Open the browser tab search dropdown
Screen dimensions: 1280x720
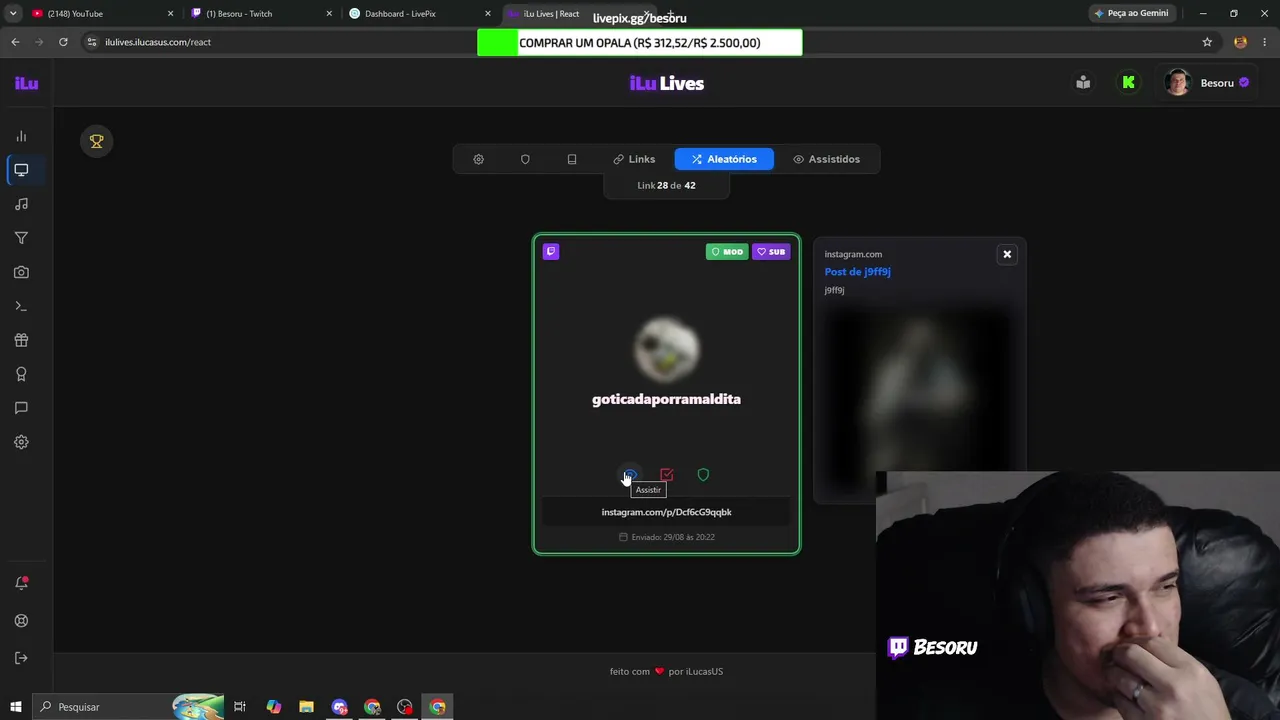[x=13, y=14]
